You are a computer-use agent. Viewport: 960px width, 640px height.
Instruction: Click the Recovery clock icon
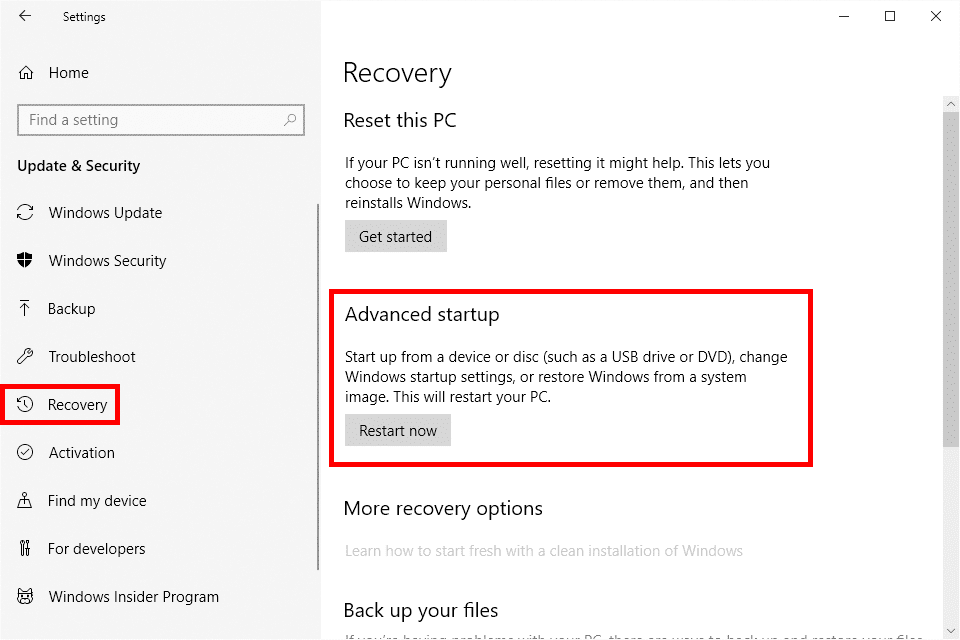[25, 404]
